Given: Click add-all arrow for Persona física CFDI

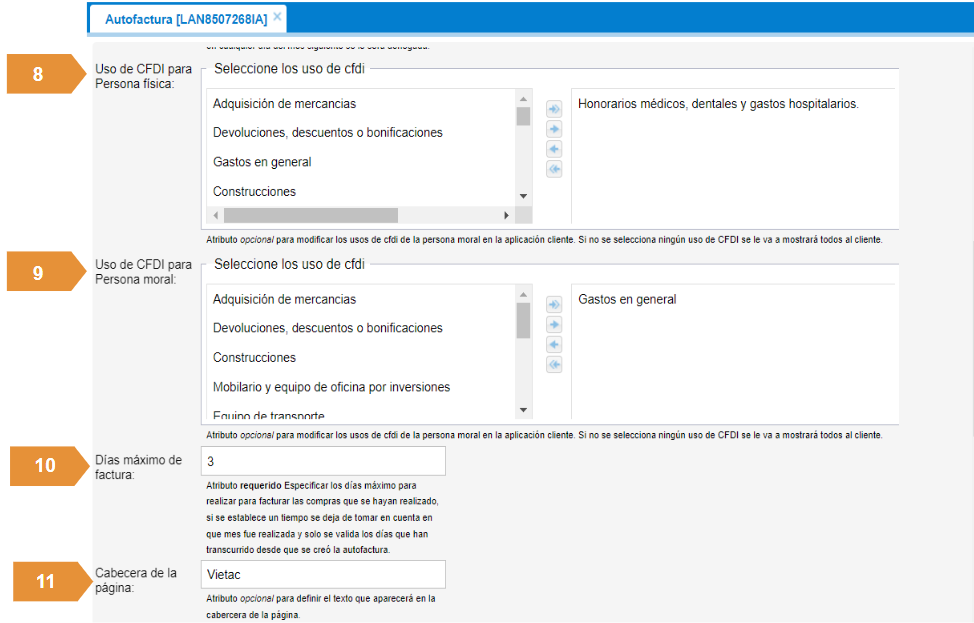Looking at the screenshot, I should point(554,109).
